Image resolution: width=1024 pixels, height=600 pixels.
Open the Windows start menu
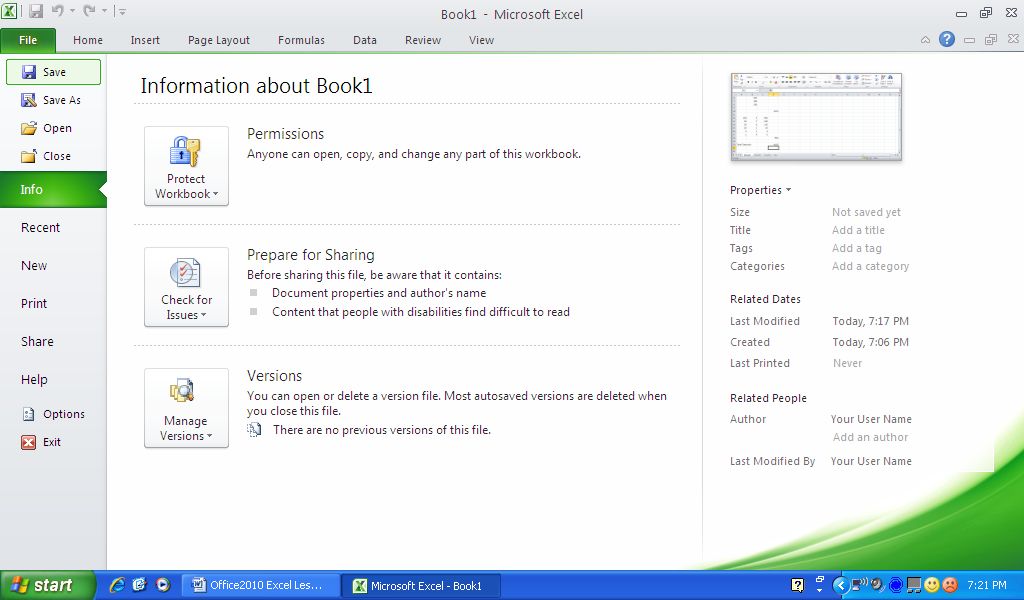pyautogui.click(x=48, y=585)
